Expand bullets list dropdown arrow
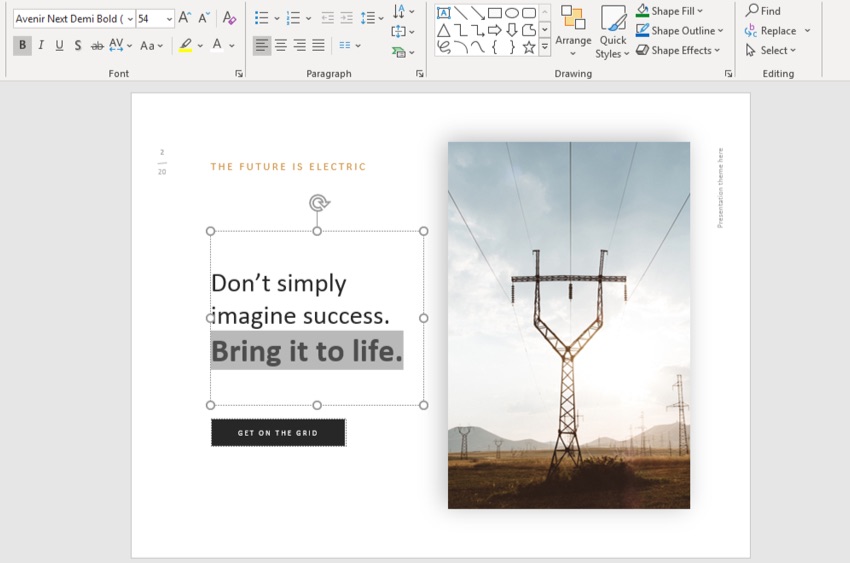The width and height of the screenshot is (850, 563). (x=276, y=18)
